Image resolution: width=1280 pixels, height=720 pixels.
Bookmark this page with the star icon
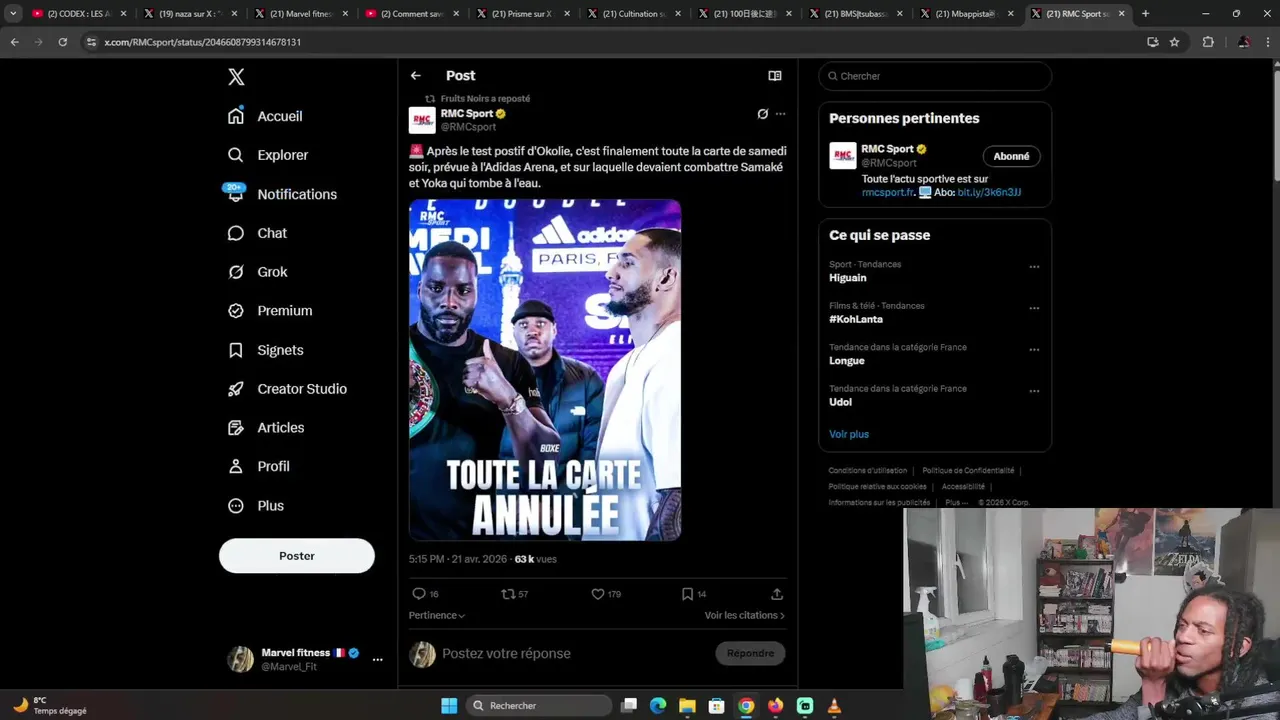[x=1175, y=42]
